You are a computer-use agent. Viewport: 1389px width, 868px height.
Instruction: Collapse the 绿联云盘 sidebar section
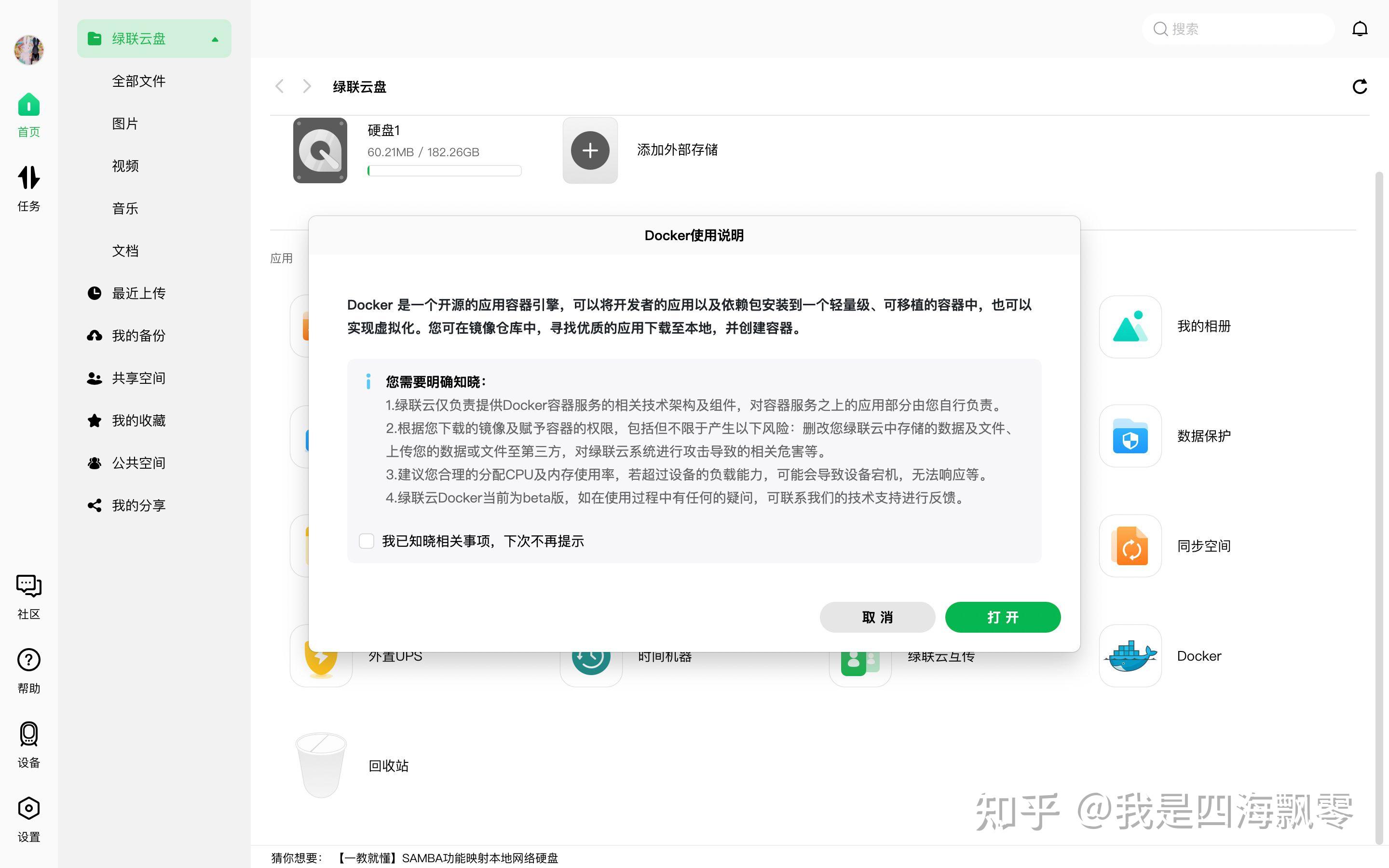[x=215, y=39]
